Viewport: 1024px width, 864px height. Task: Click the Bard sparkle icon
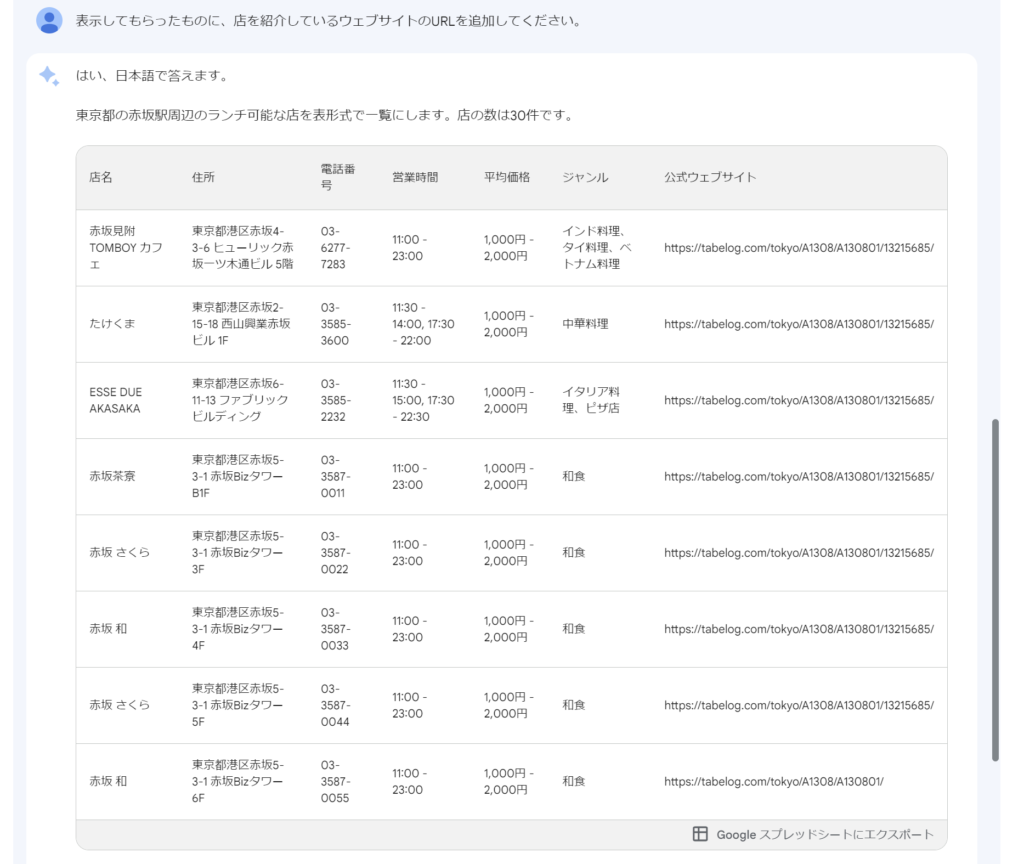[x=49, y=76]
